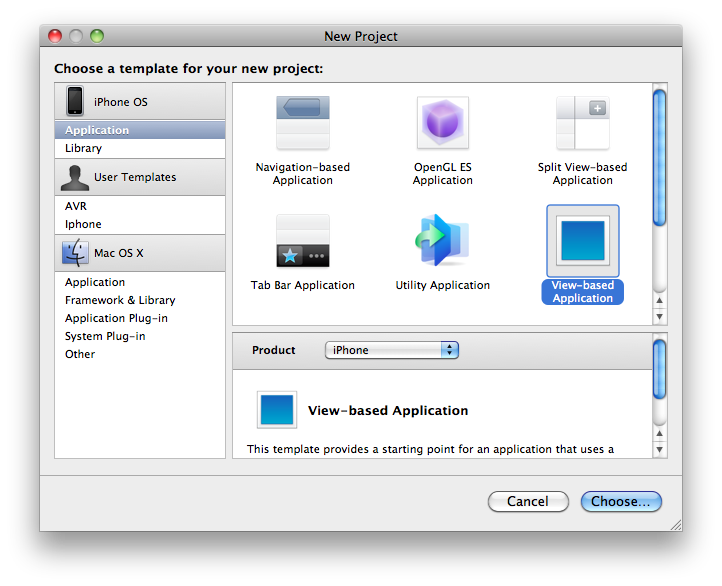The image size is (722, 586).
Task: Click the Cancel button
Action: click(528, 501)
